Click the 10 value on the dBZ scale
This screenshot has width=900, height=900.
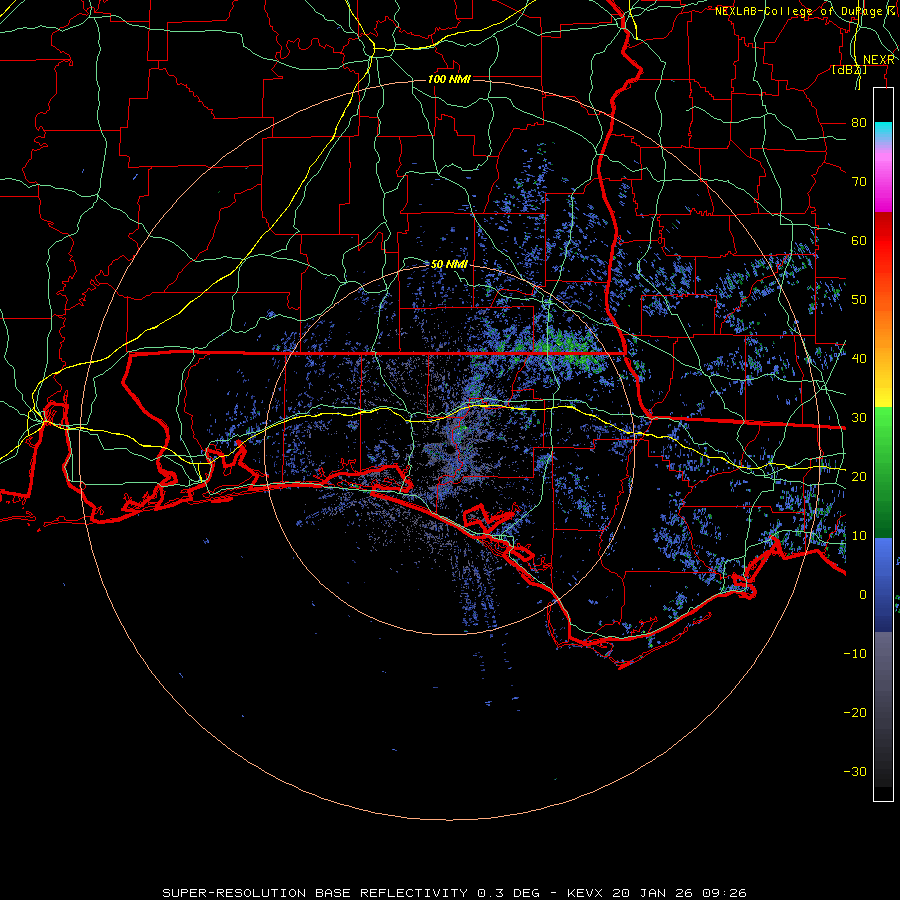[859, 536]
